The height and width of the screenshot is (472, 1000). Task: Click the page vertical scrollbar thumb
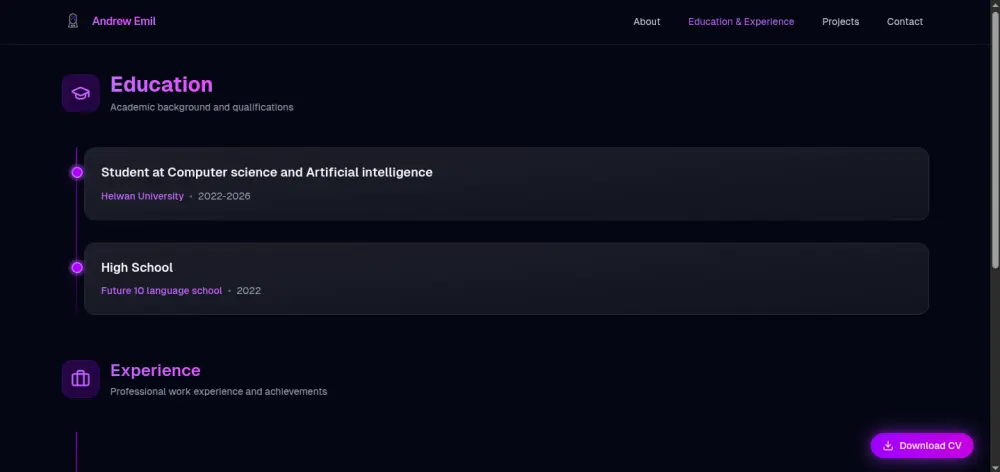(995, 140)
